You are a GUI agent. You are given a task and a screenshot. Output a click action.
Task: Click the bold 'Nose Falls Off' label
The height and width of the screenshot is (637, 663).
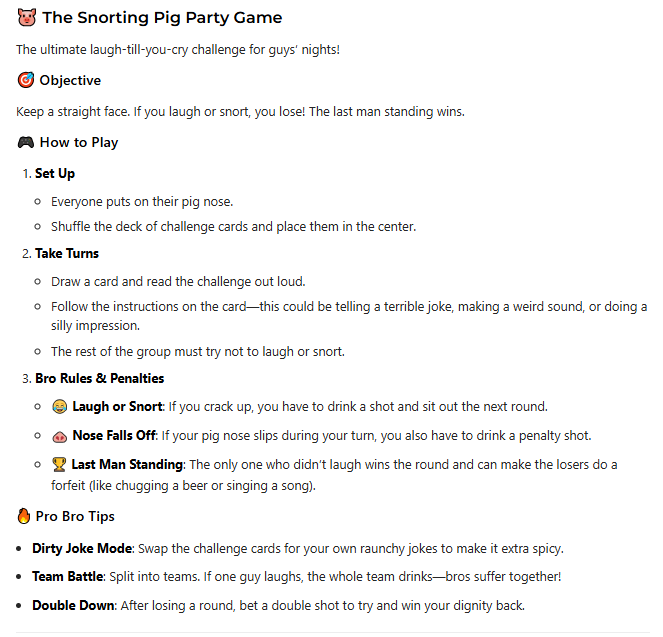pos(116,436)
